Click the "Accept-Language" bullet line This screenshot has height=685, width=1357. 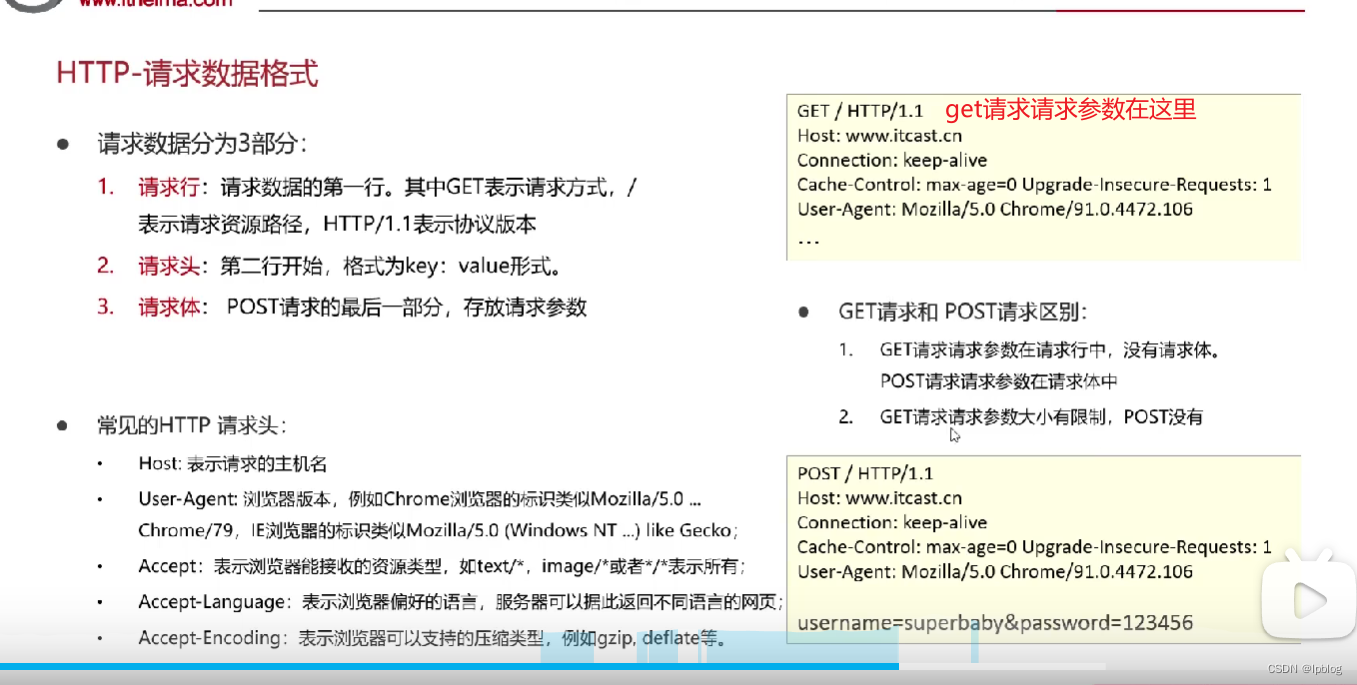[x=461, y=602]
